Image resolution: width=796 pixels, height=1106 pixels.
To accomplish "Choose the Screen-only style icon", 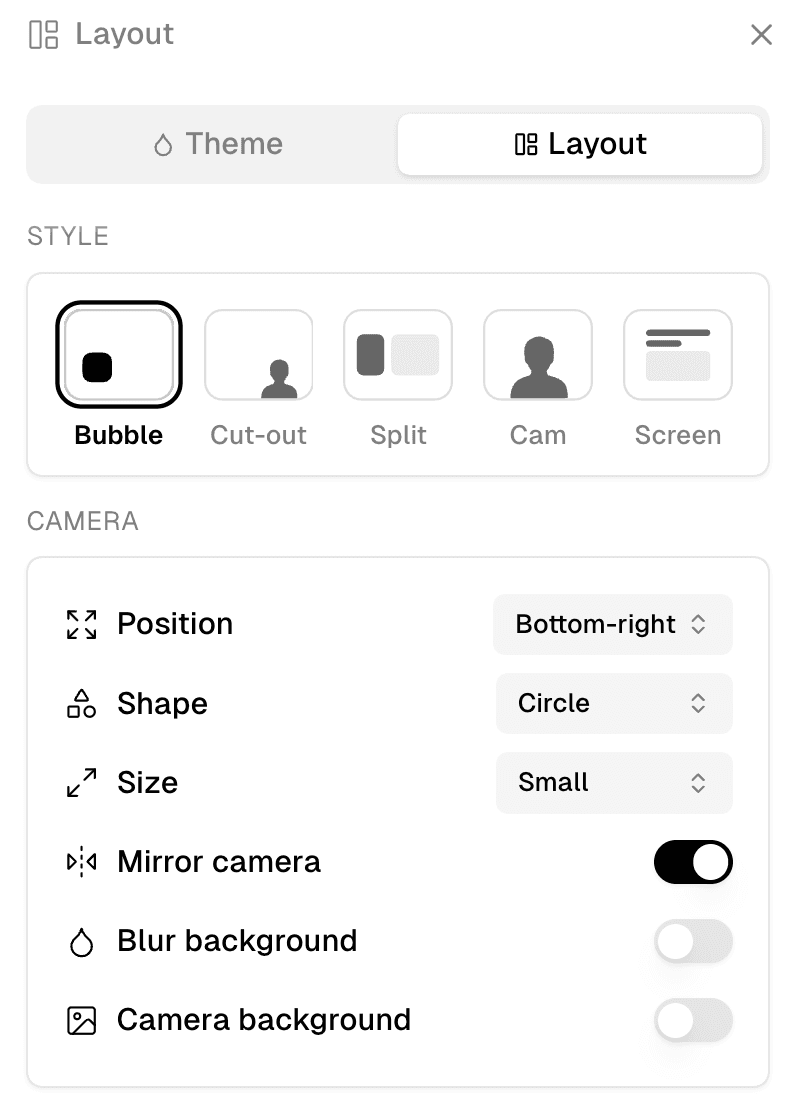I will [x=678, y=355].
